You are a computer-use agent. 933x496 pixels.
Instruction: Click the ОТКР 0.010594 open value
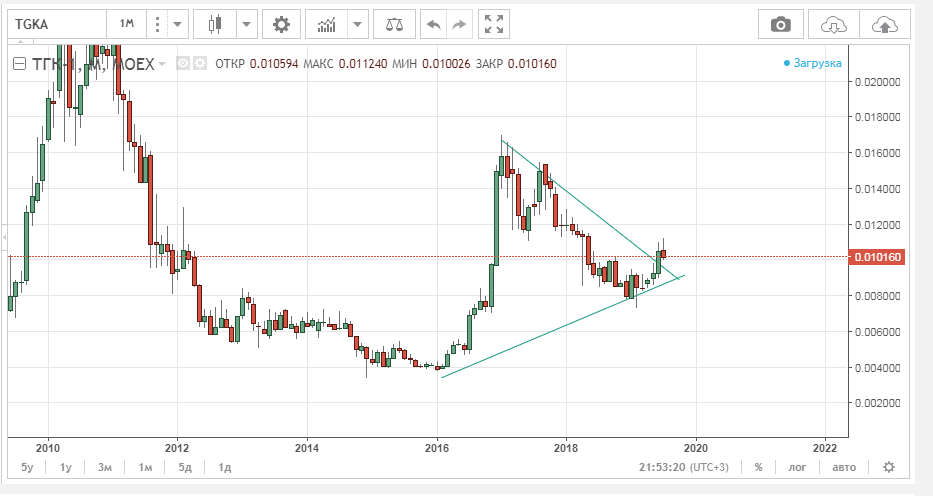click(256, 64)
